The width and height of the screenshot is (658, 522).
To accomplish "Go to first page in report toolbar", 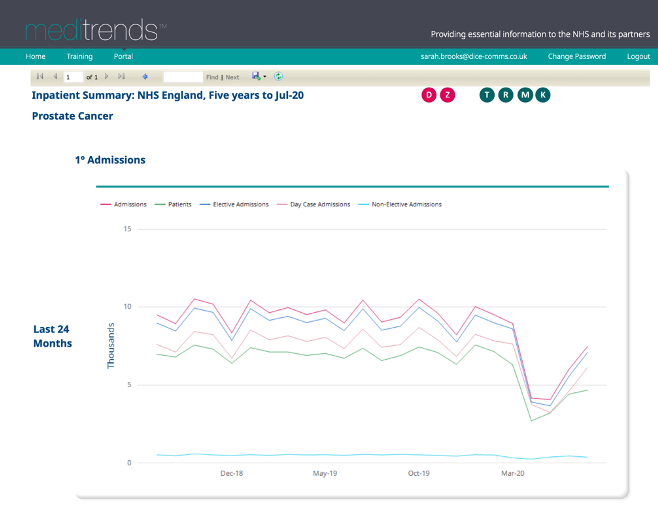I will [x=40, y=76].
